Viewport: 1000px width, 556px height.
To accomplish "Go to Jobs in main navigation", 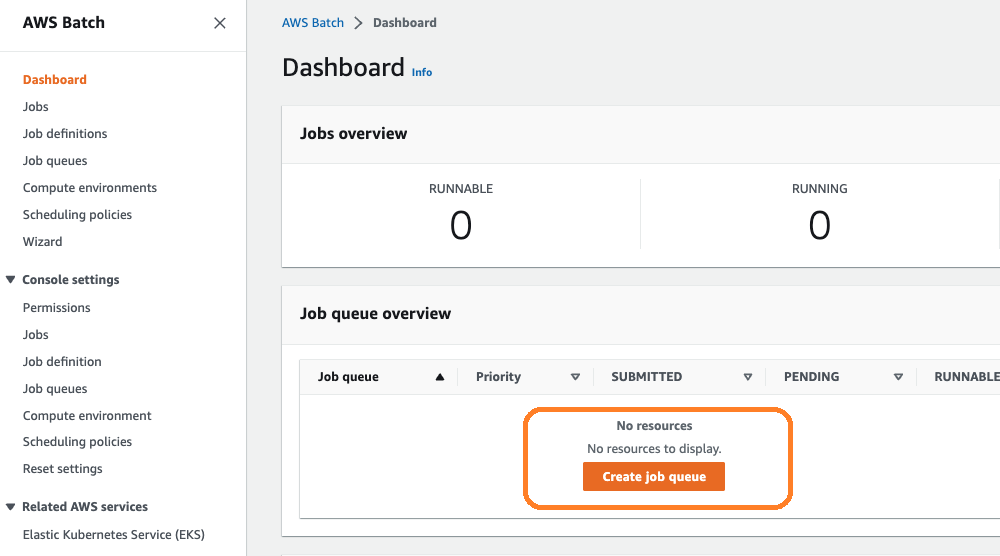I will (x=36, y=106).
